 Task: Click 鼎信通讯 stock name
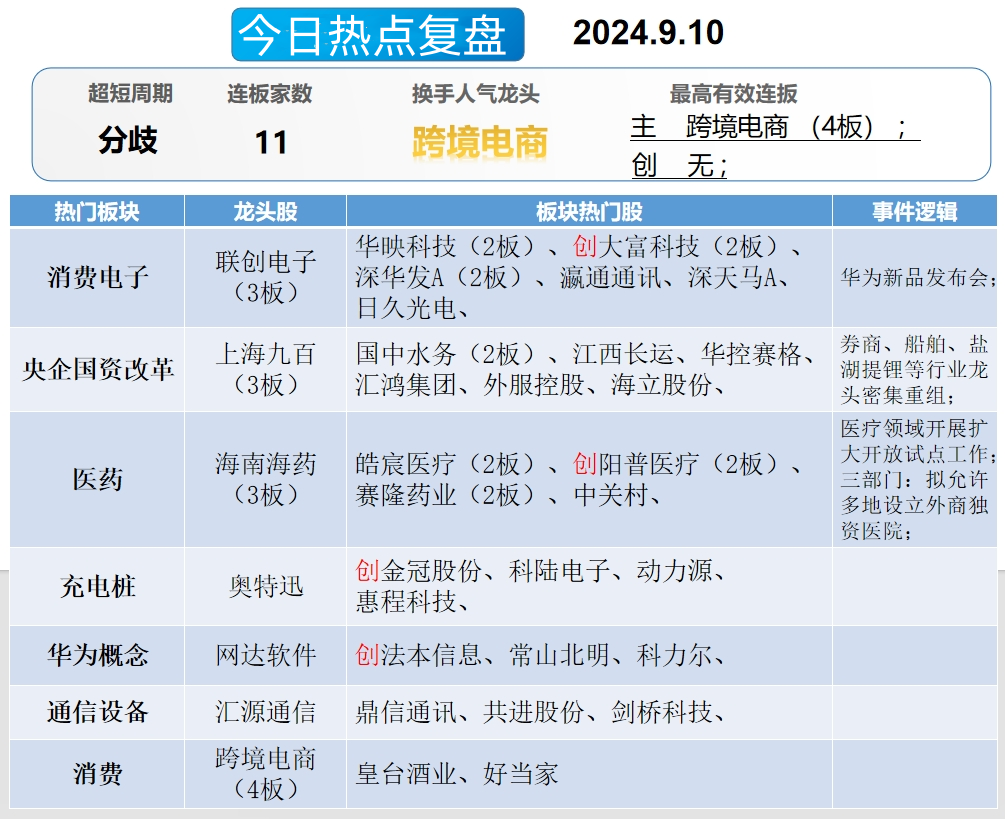406,712
